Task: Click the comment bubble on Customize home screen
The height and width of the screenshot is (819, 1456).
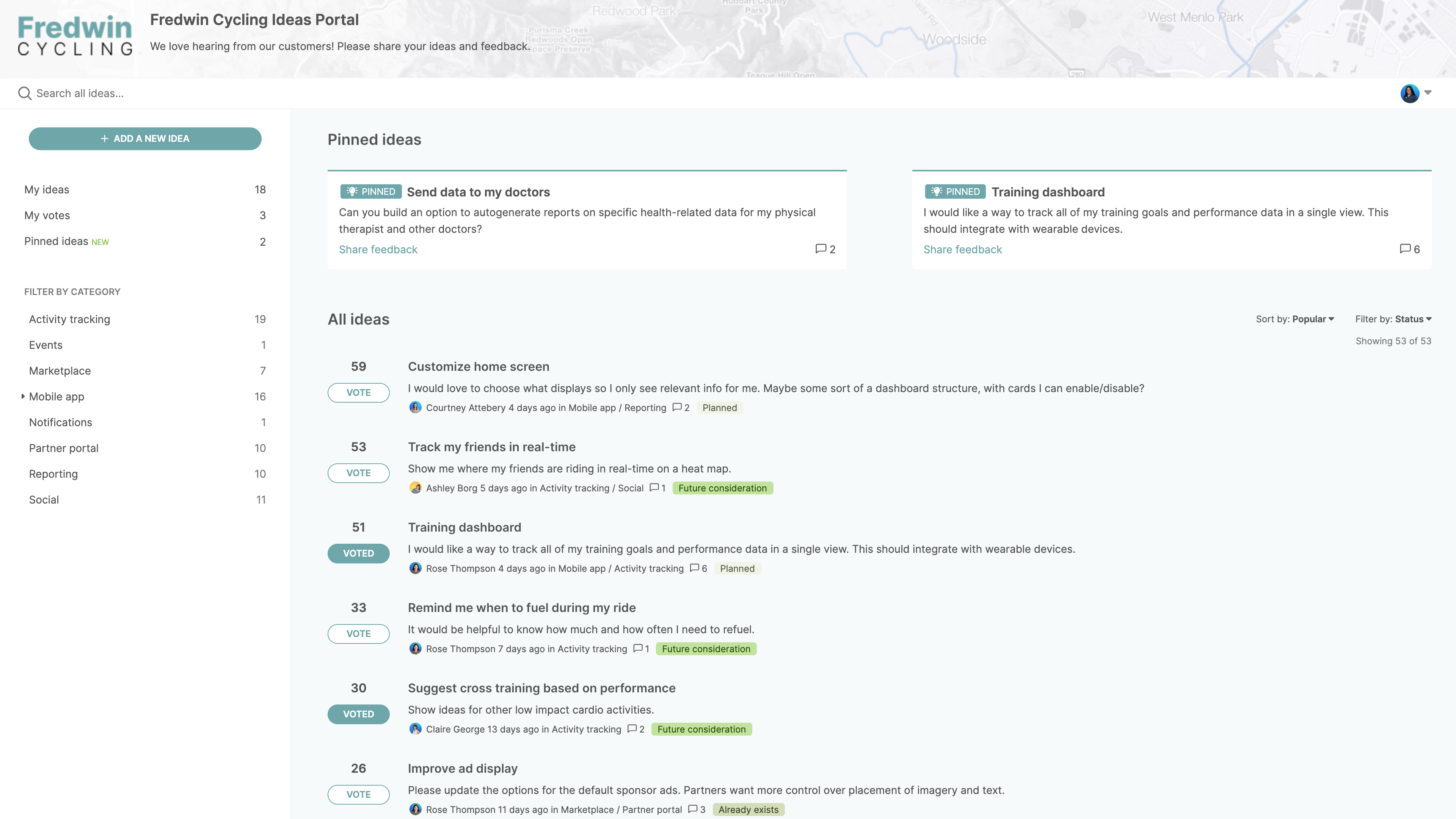Action: [678, 408]
